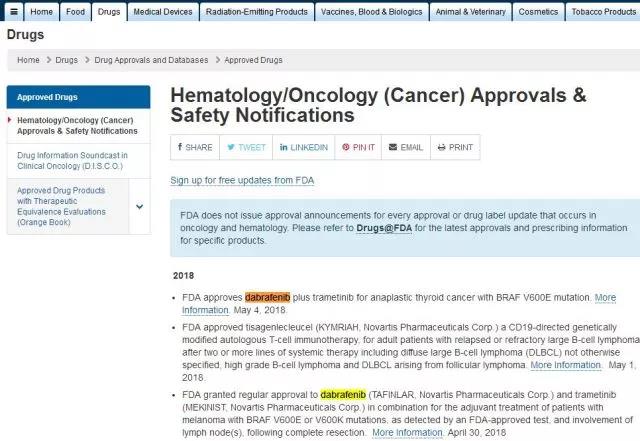Click the 2018 year heading
The image size is (640, 441).
(183, 276)
